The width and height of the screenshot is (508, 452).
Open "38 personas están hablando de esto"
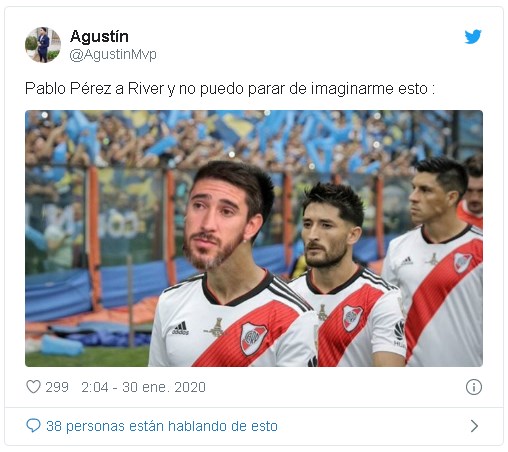[162, 426]
